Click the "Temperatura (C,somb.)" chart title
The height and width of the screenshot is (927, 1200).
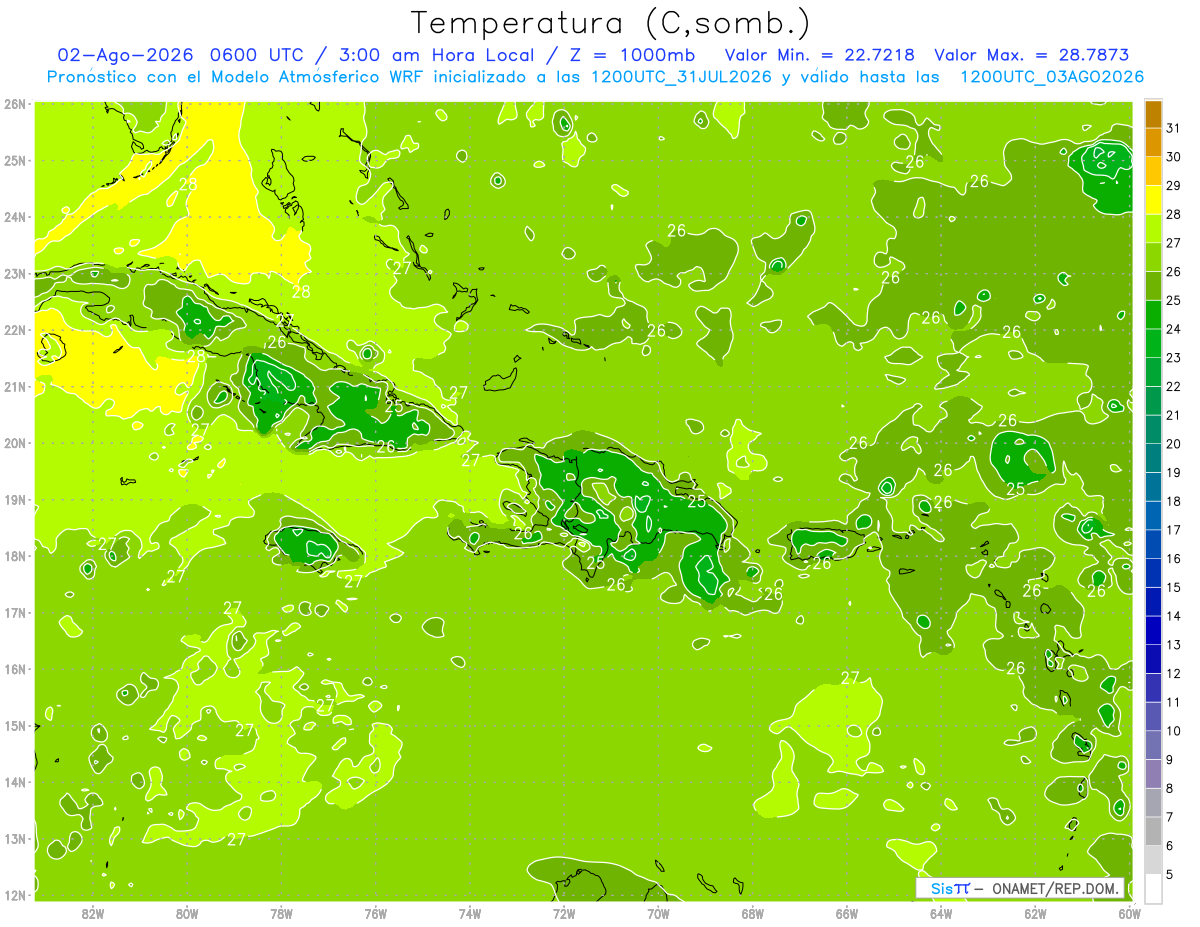point(611,23)
